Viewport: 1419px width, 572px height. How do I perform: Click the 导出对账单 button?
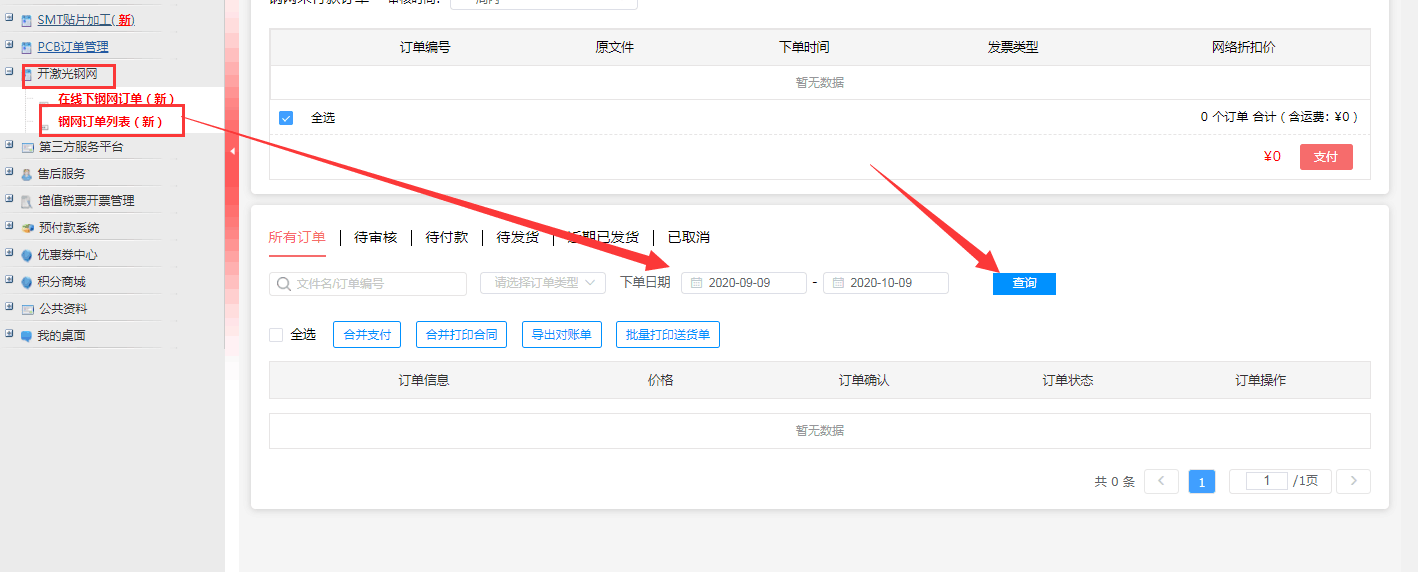[x=561, y=335]
